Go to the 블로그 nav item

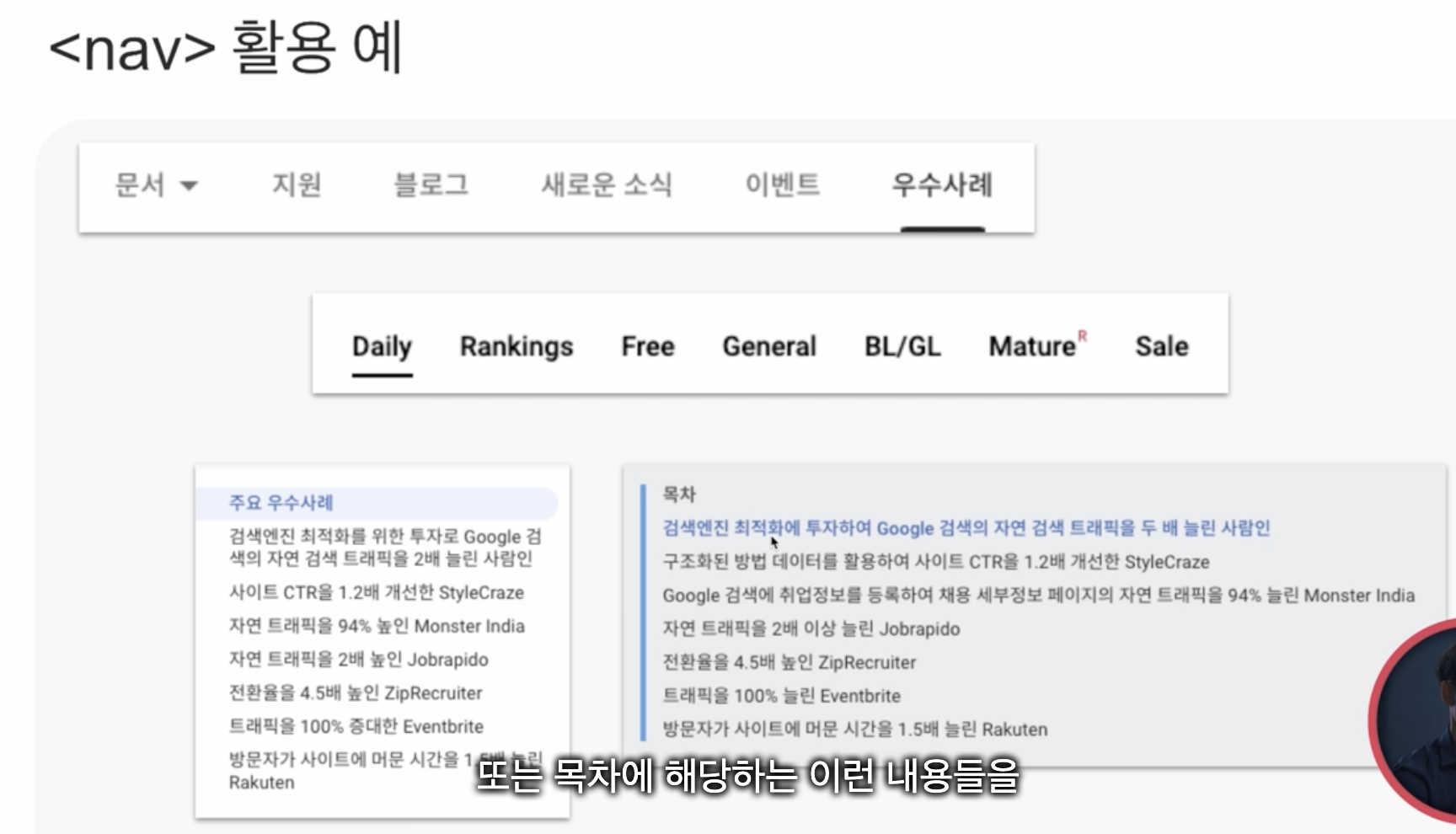coord(431,184)
